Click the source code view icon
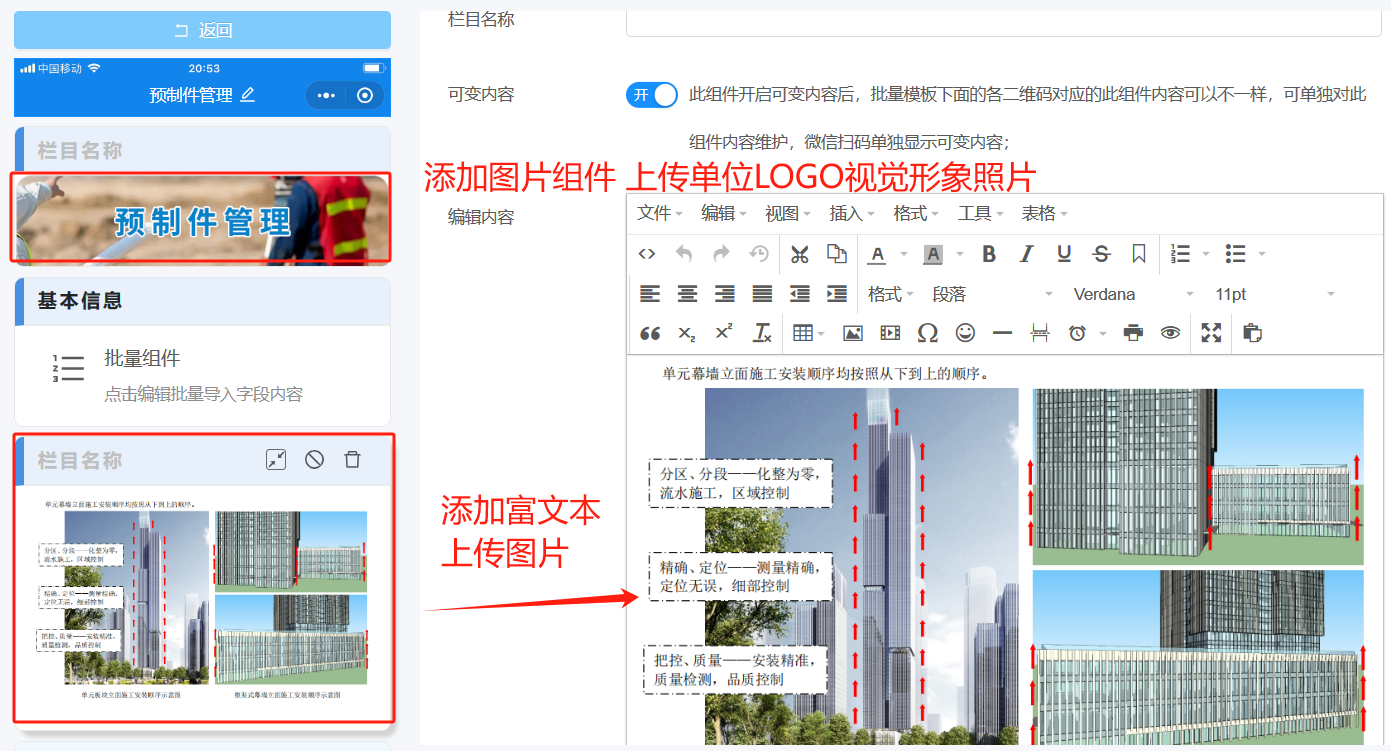The image size is (1391, 751). click(x=647, y=254)
